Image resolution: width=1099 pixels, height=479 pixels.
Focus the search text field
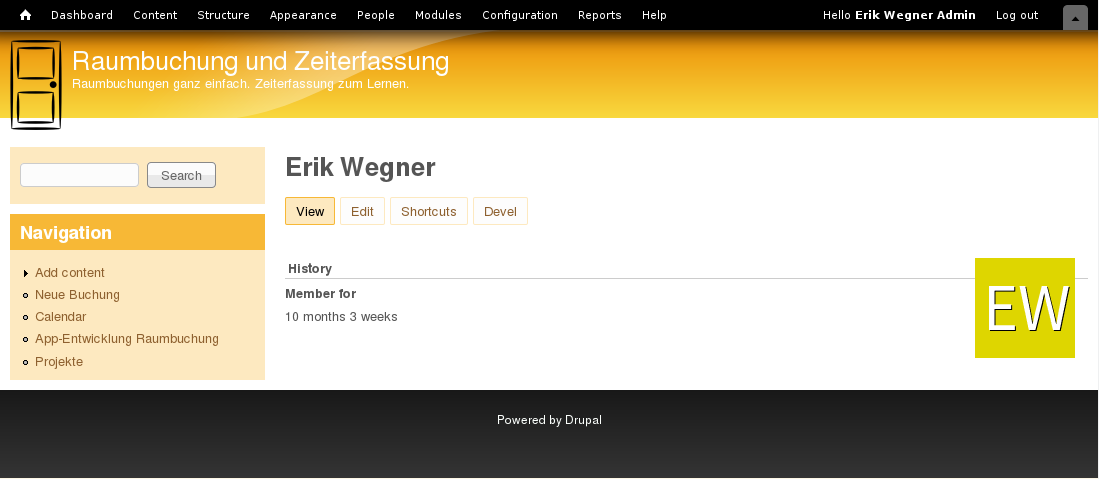[x=79, y=175]
